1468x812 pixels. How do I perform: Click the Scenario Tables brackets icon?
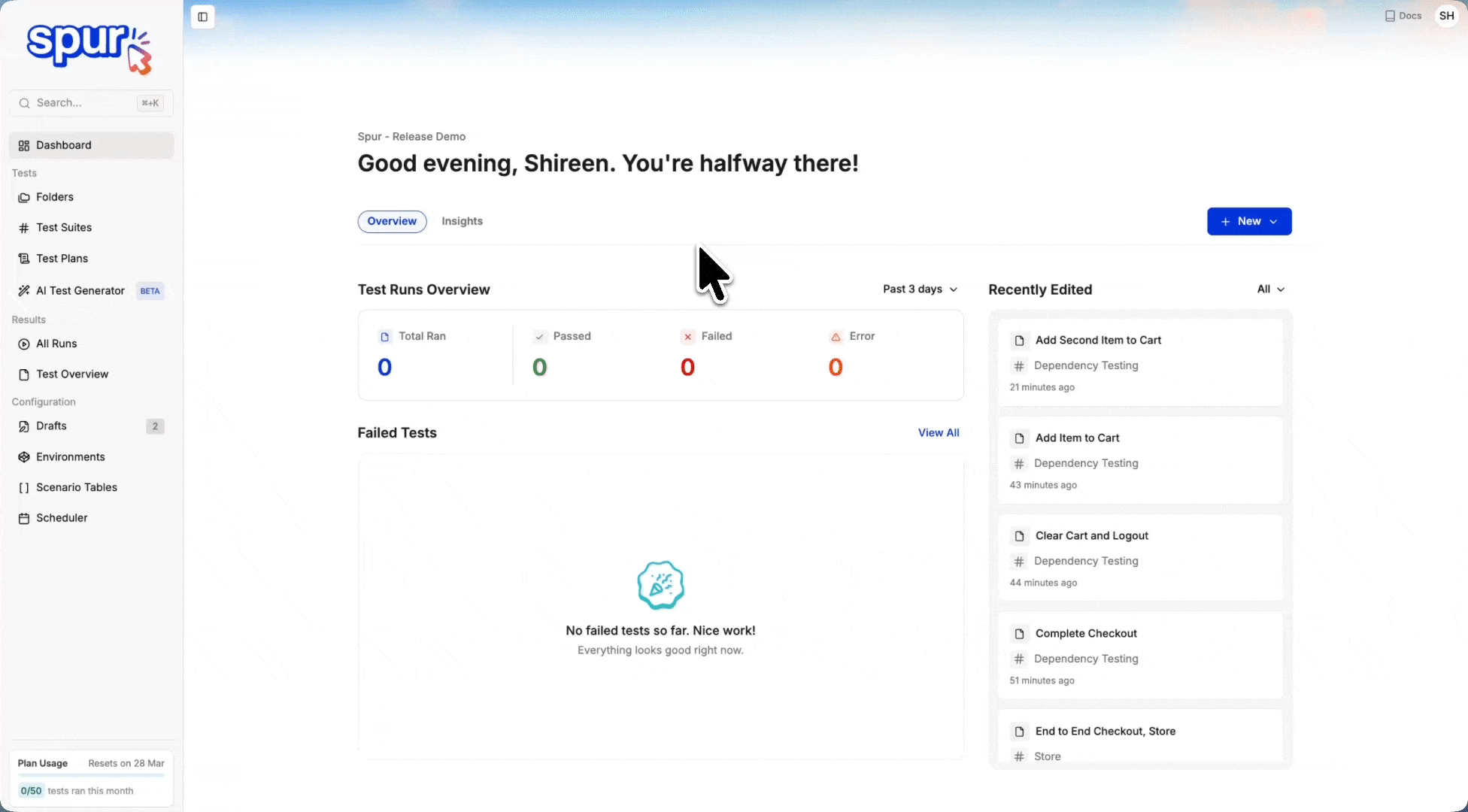[24, 487]
